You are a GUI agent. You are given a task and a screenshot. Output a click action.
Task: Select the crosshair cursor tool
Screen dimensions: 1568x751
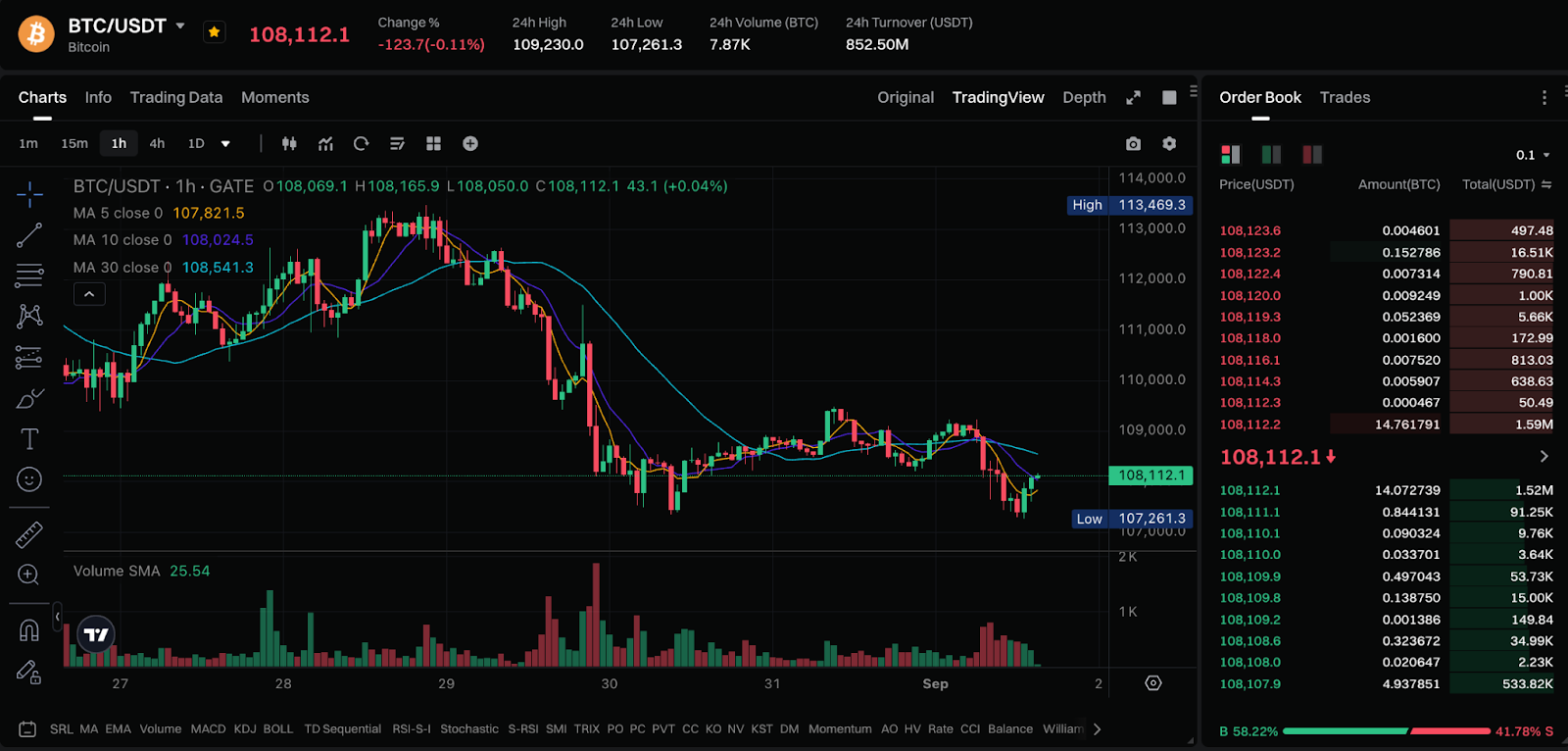(x=29, y=194)
